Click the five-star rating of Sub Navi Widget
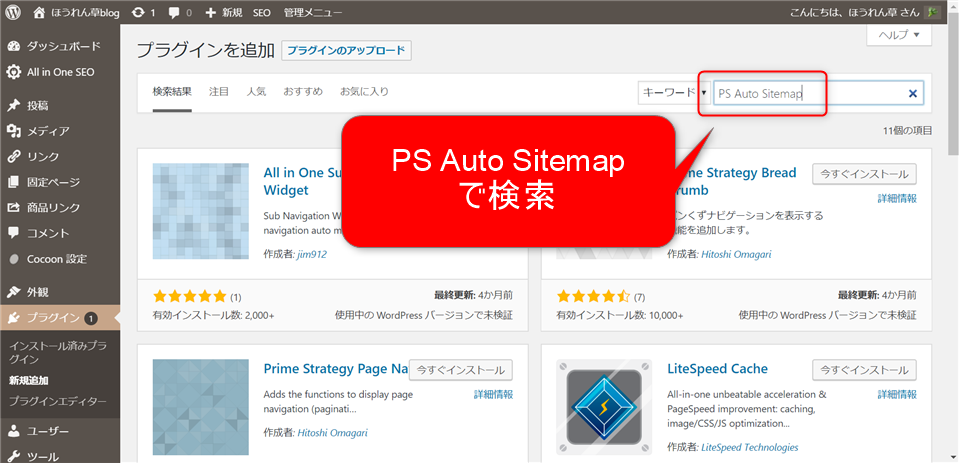Viewport: 959px width, 463px height. coord(190,297)
